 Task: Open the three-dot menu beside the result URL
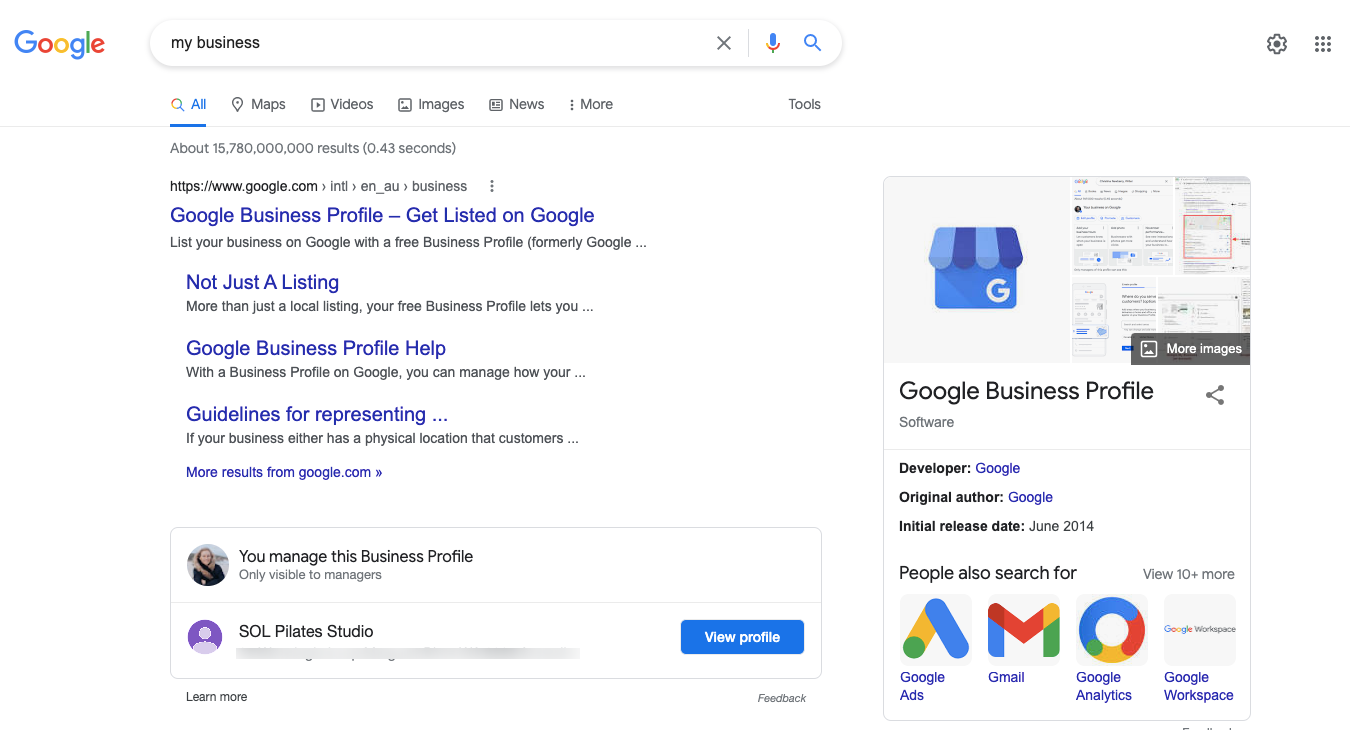point(491,186)
